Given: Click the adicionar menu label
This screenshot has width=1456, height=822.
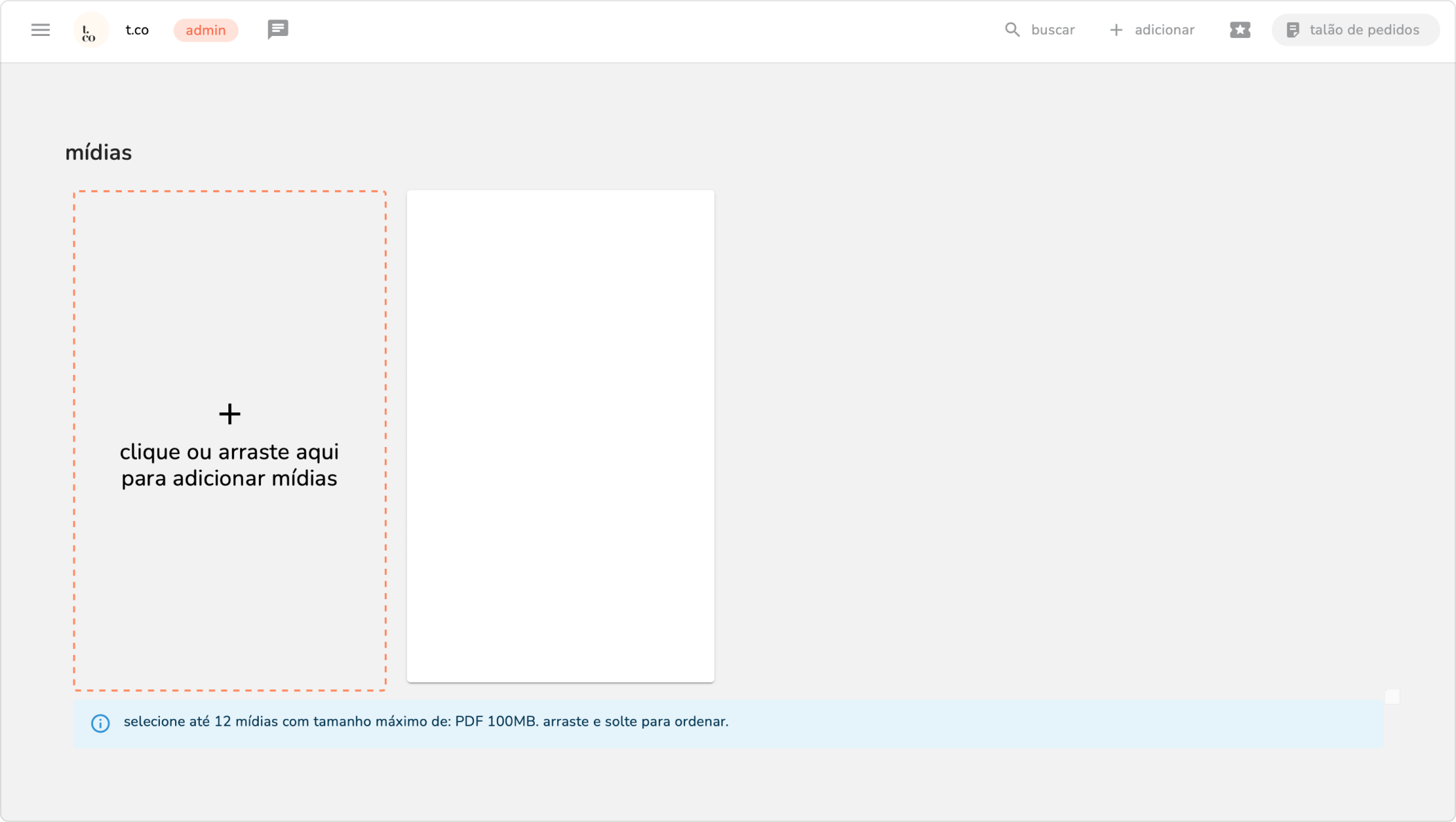Looking at the screenshot, I should pyautogui.click(x=1164, y=30).
